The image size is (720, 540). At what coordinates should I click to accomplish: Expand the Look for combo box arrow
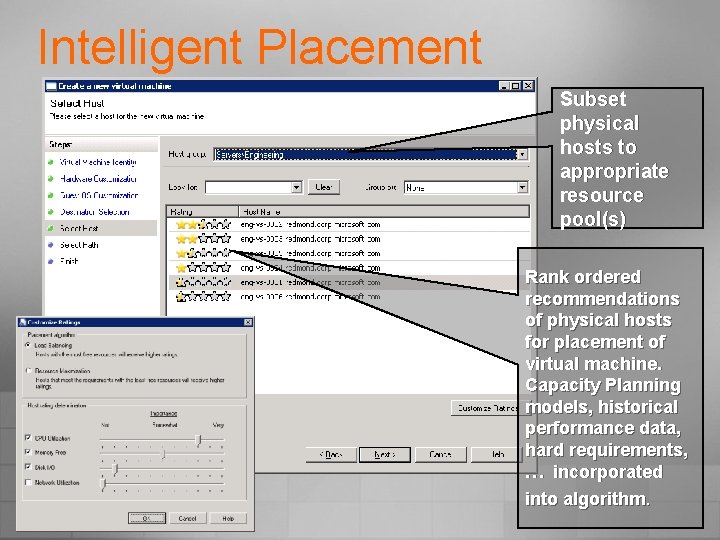click(297, 187)
